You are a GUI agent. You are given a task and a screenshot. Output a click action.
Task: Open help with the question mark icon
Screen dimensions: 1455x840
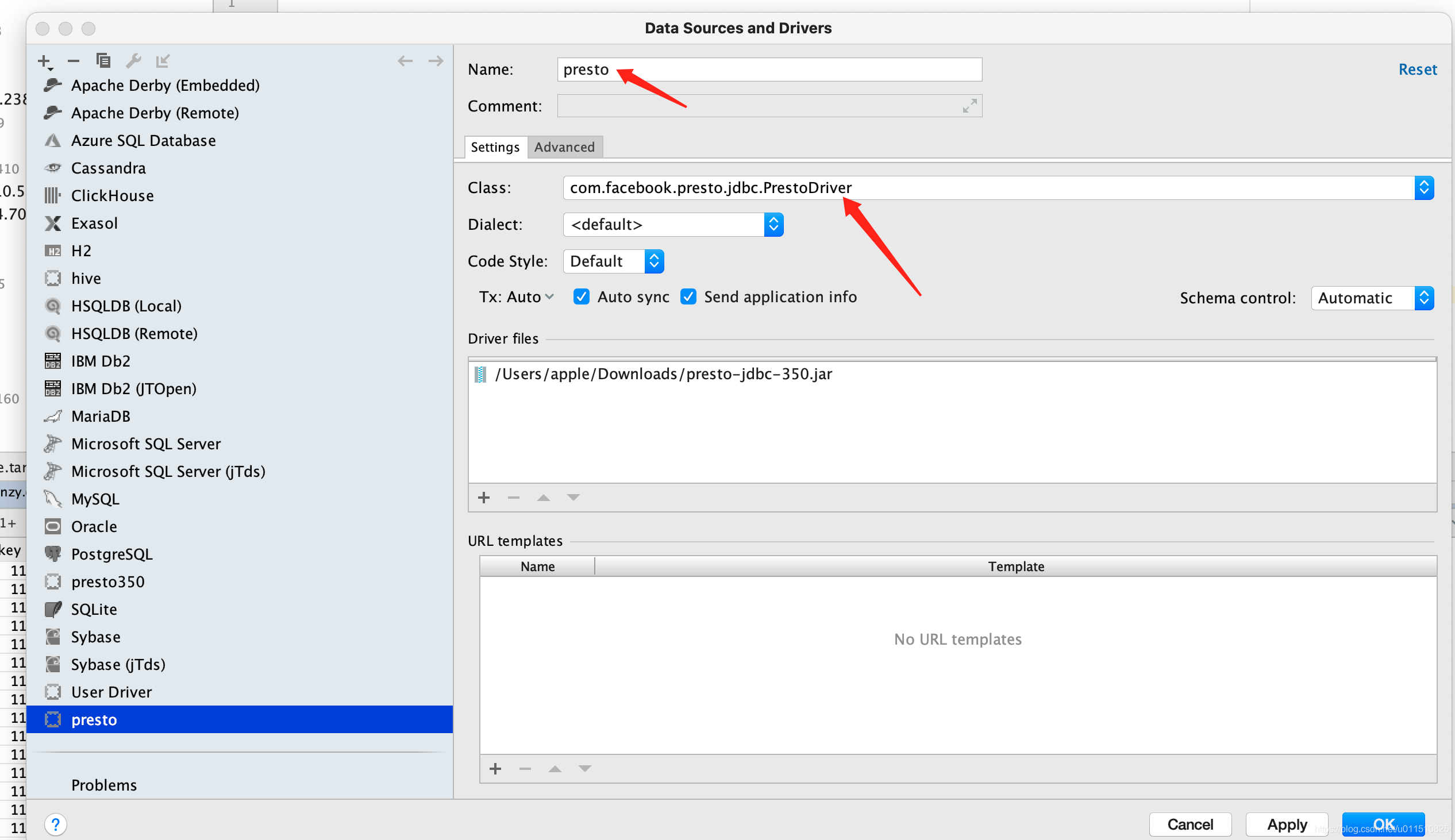coord(56,824)
